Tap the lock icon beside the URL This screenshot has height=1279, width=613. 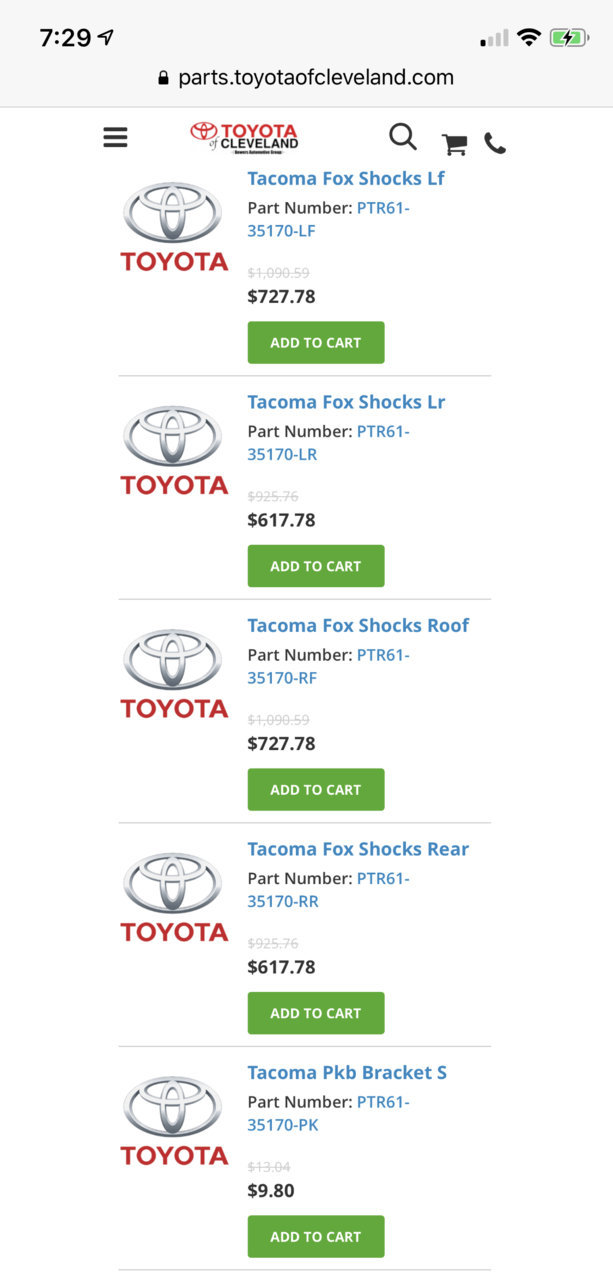[x=164, y=78]
